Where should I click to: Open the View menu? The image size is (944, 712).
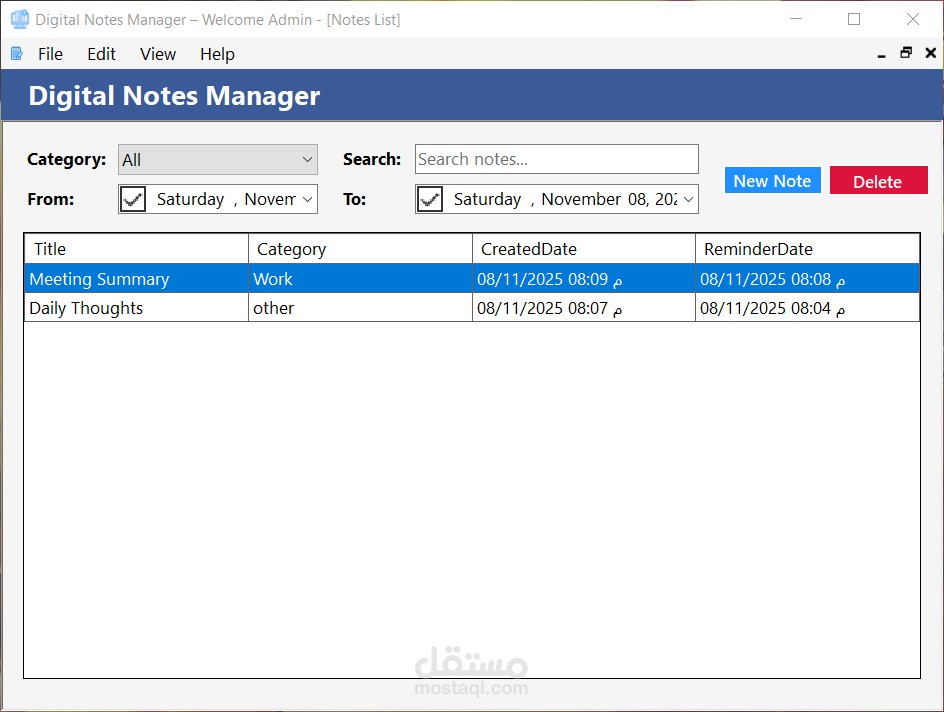(158, 54)
